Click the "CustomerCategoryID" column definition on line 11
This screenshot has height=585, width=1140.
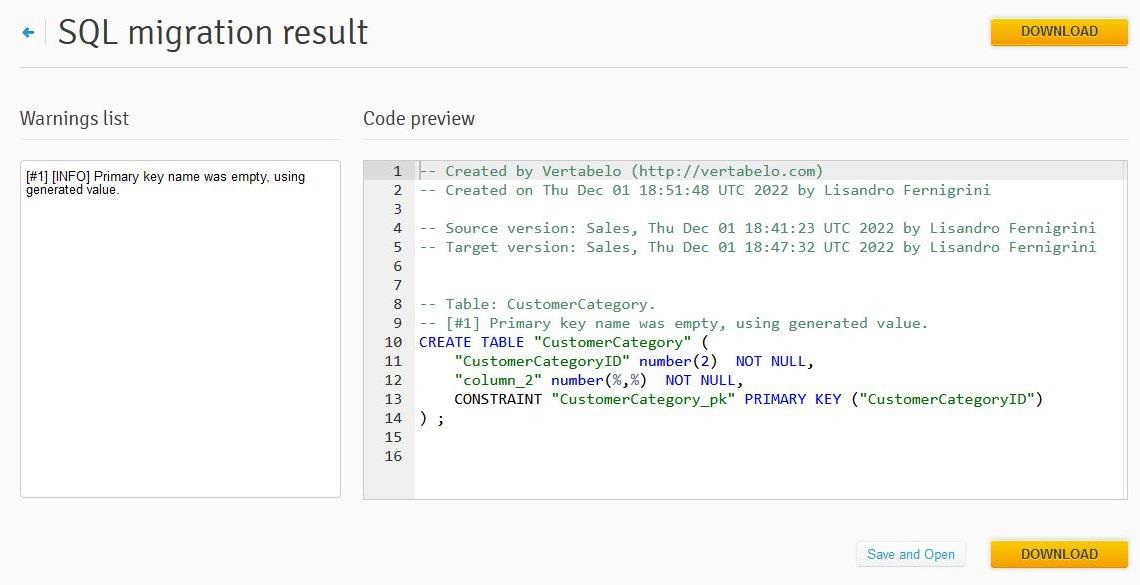coord(634,361)
